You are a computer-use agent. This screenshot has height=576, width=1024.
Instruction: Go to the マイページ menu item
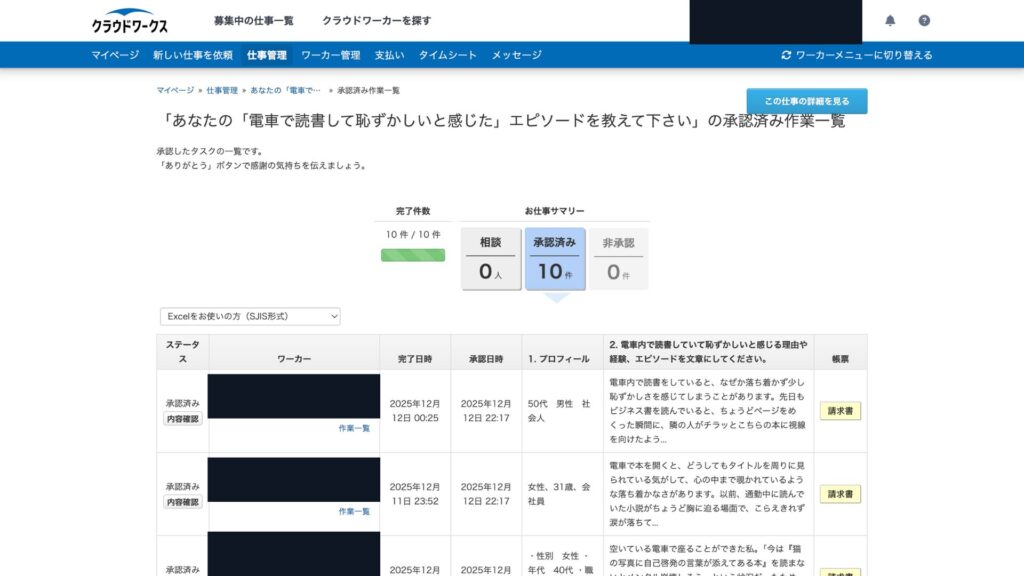coord(115,55)
